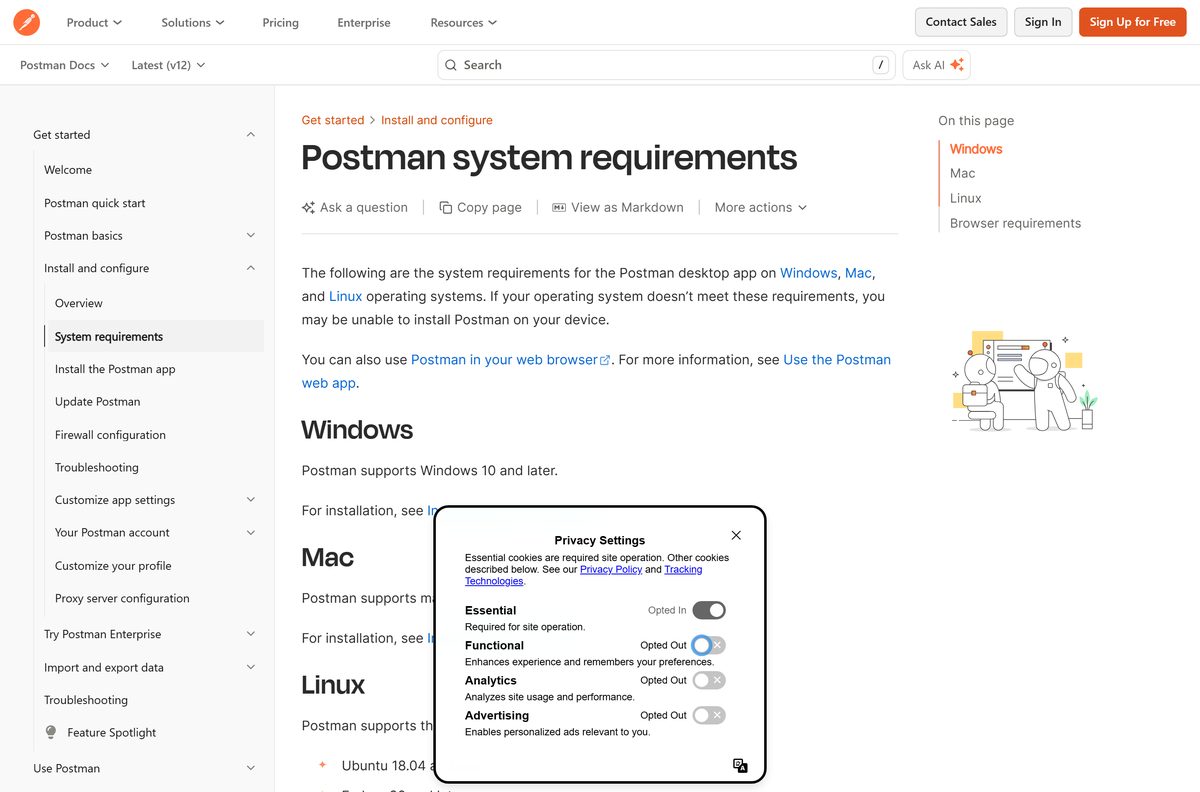Select Install the Postman app
The image size is (1200, 792).
point(115,369)
